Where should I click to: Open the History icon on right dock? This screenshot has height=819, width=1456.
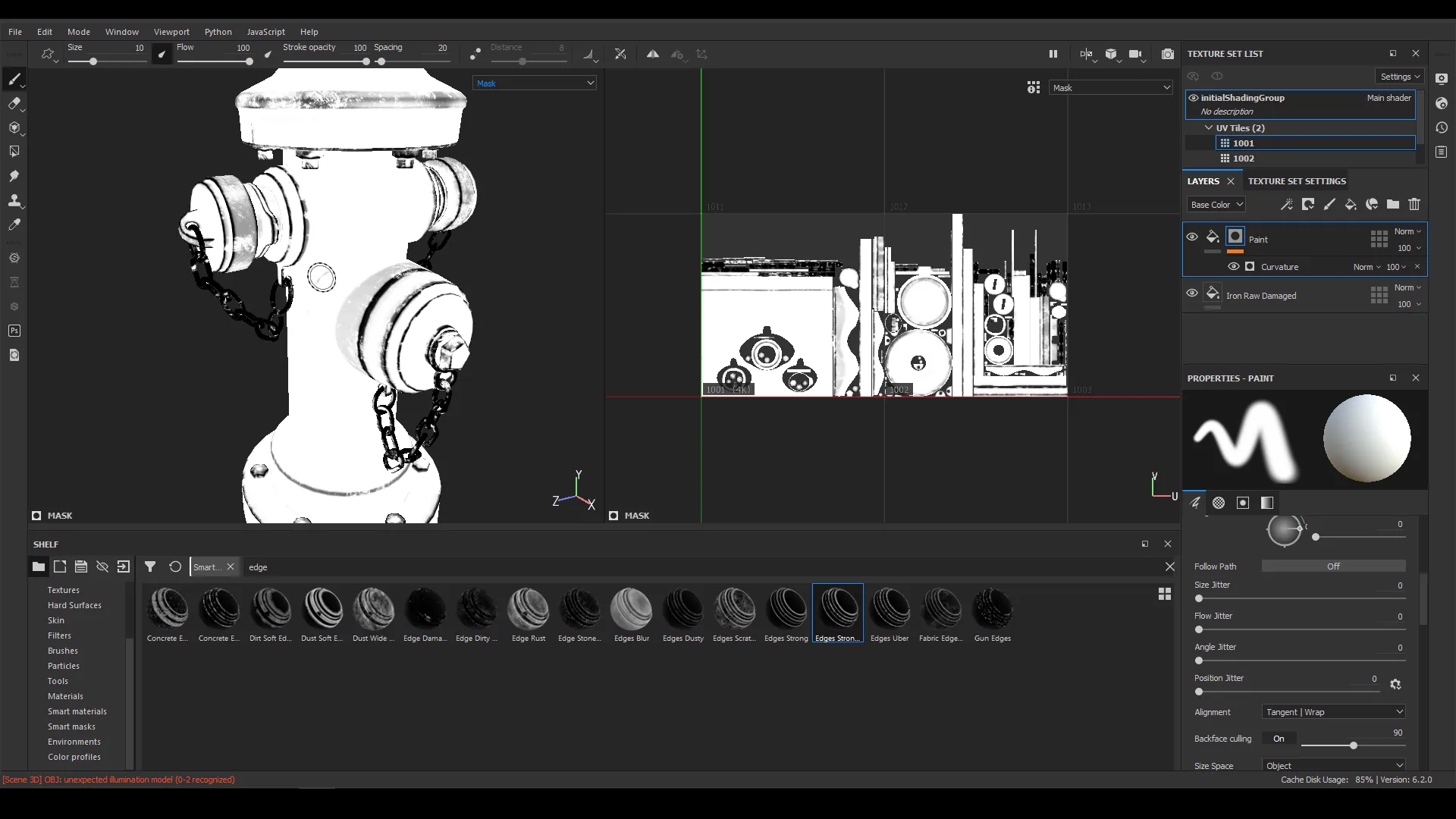pos(1442,127)
